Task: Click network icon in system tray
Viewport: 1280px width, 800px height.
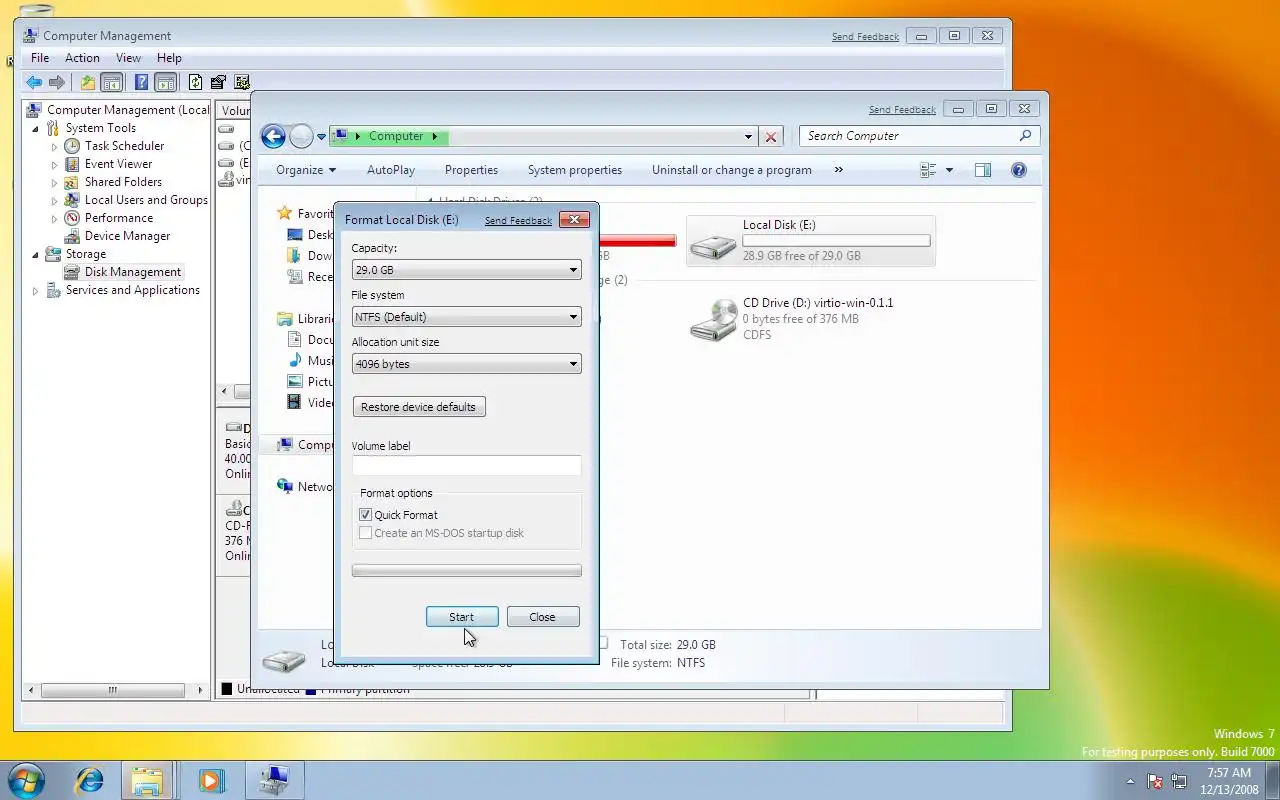Action: pyautogui.click(x=1179, y=781)
